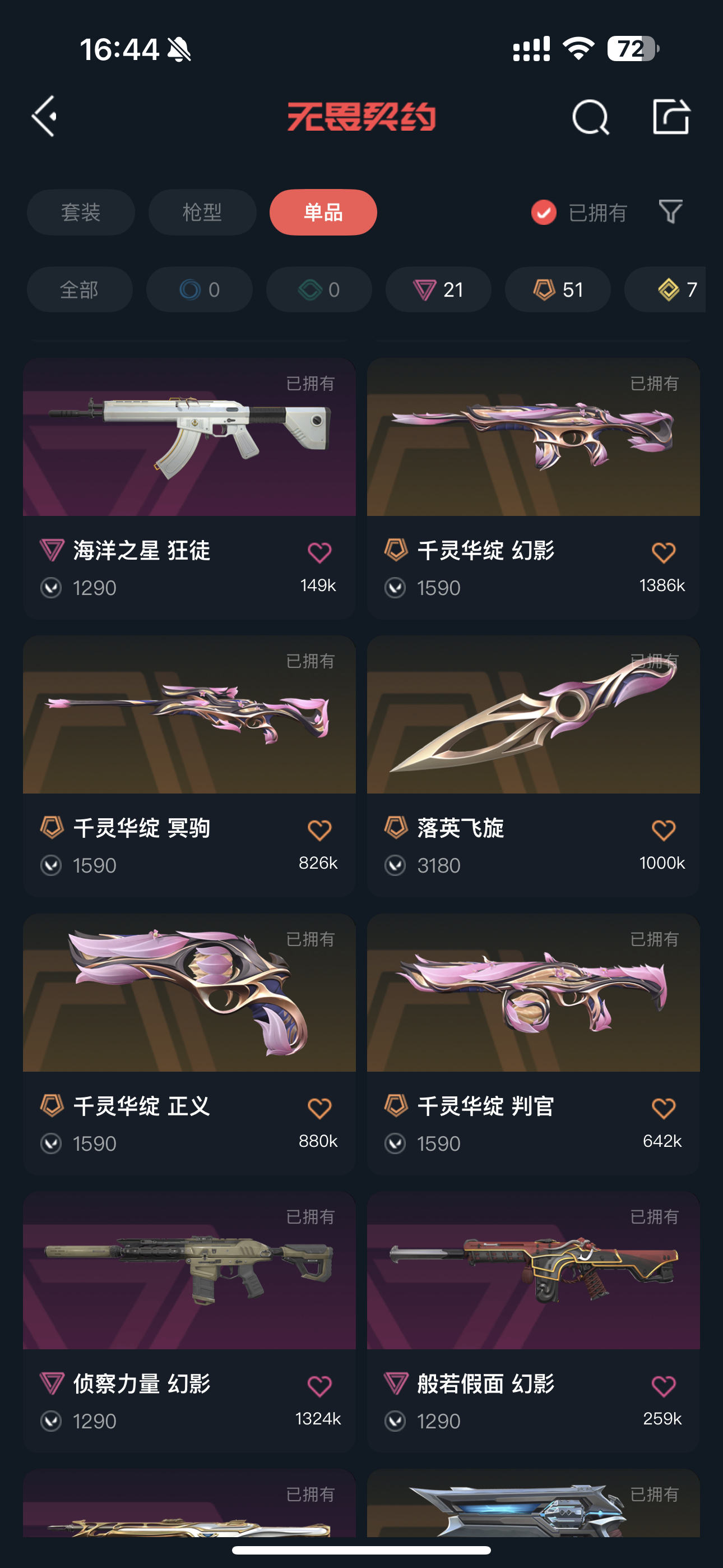The height and width of the screenshot is (1568, 723).
Task: Tap the back arrow icon
Action: (44, 116)
